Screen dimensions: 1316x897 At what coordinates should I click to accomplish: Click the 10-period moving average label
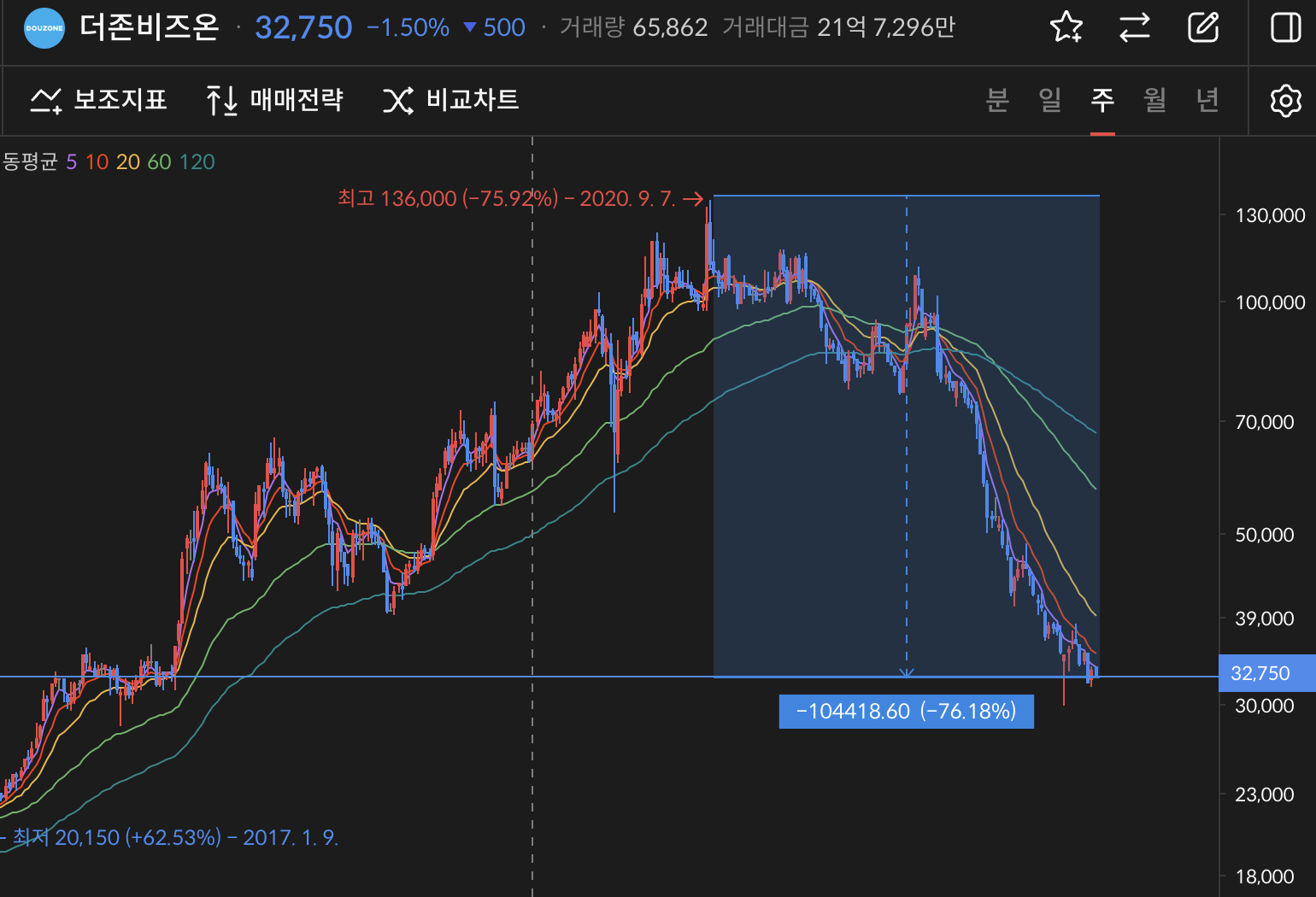97,161
